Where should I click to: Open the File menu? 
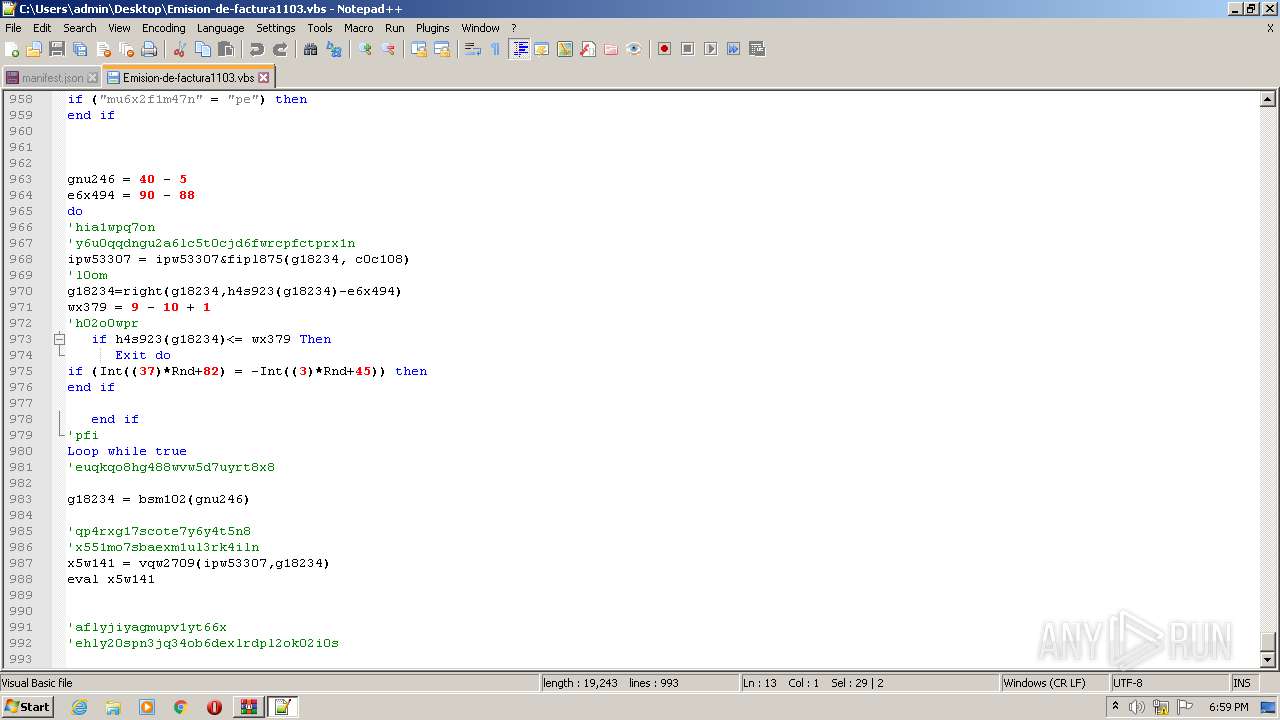[x=13, y=28]
